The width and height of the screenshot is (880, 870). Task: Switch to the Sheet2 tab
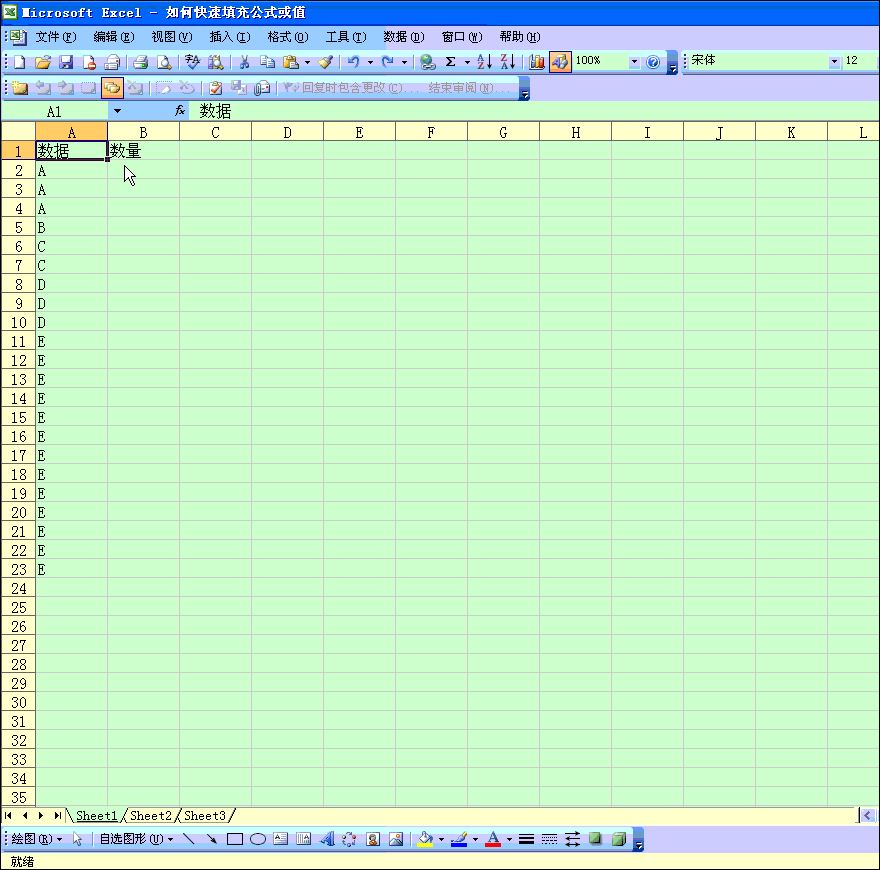[x=151, y=816]
